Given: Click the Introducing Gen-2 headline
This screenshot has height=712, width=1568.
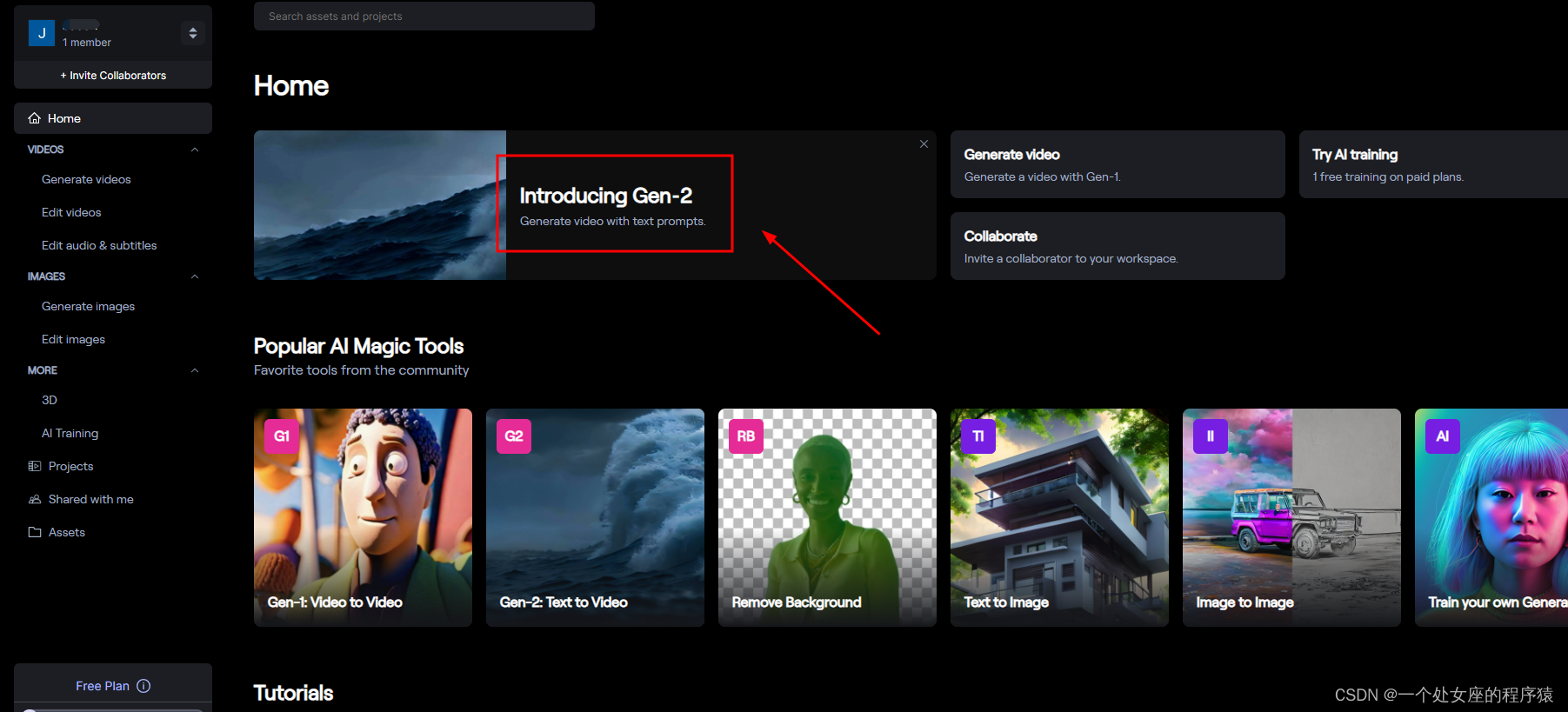Looking at the screenshot, I should [x=606, y=196].
